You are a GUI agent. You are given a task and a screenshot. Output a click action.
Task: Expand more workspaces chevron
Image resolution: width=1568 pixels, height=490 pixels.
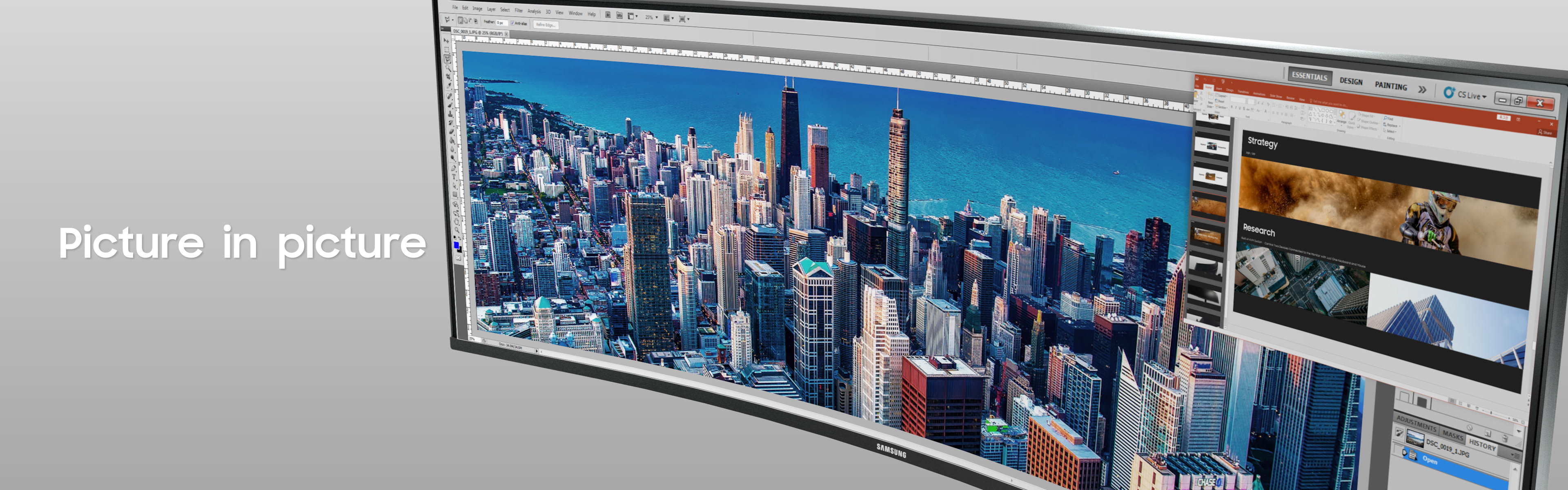click(1422, 90)
